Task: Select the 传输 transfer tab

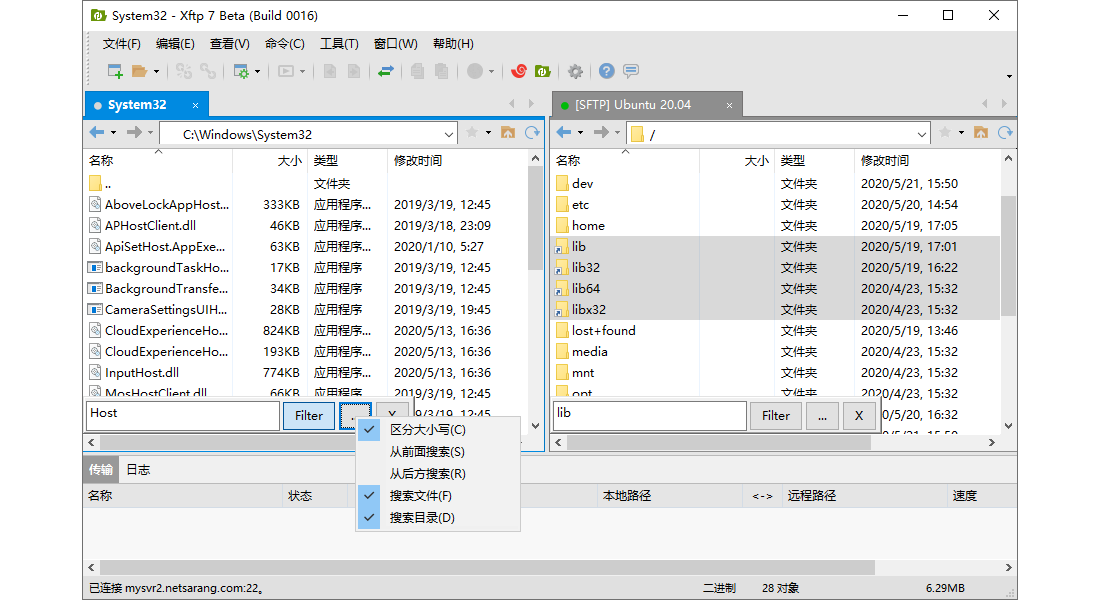Action: [x=101, y=469]
